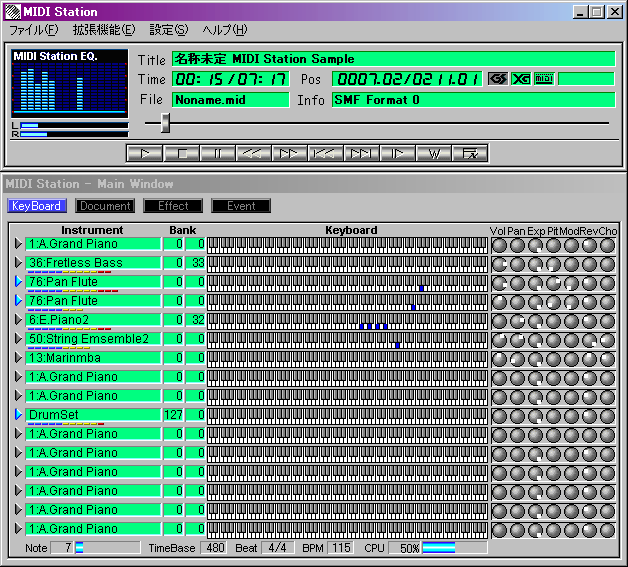Click the Time display 00:15/07:17

click(x=231, y=79)
